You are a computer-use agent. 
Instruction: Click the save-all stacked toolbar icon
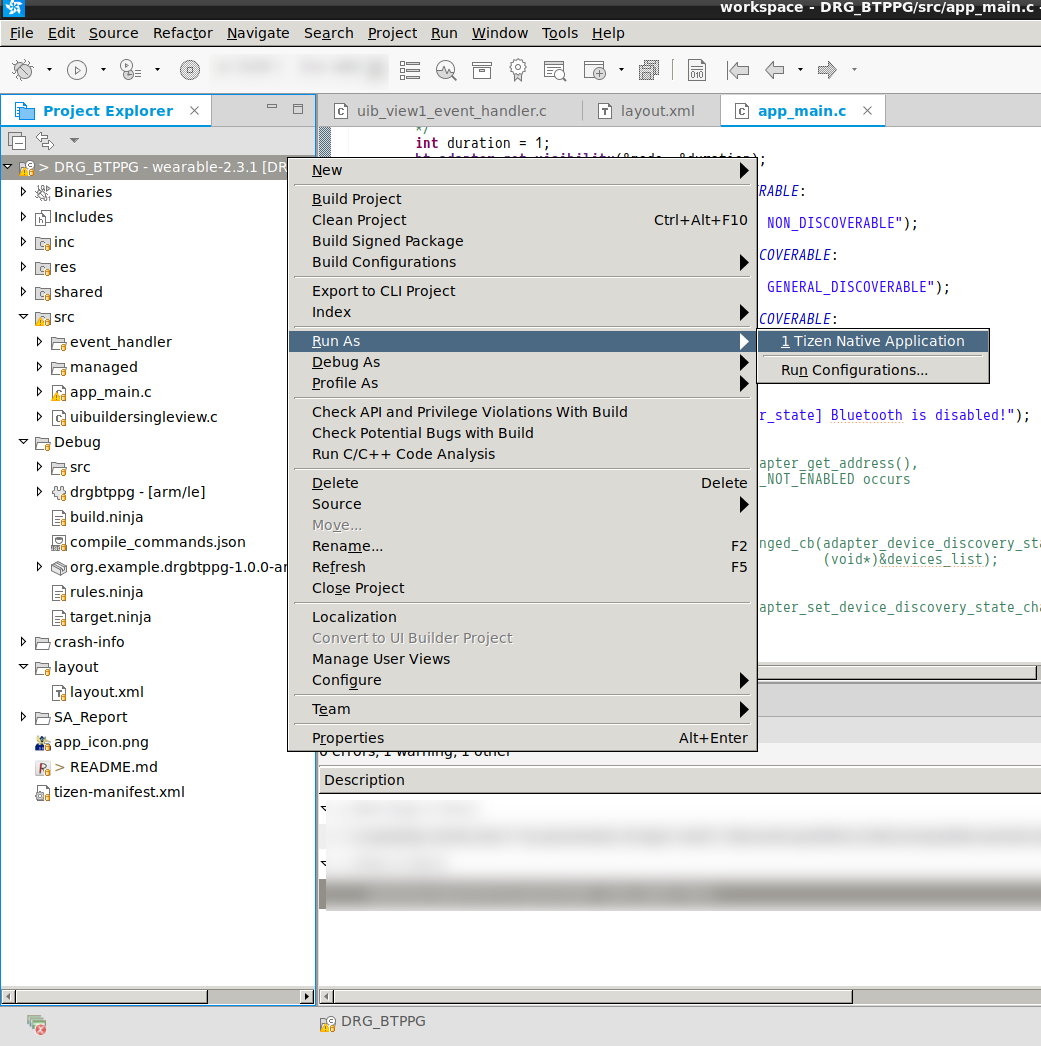click(x=648, y=70)
